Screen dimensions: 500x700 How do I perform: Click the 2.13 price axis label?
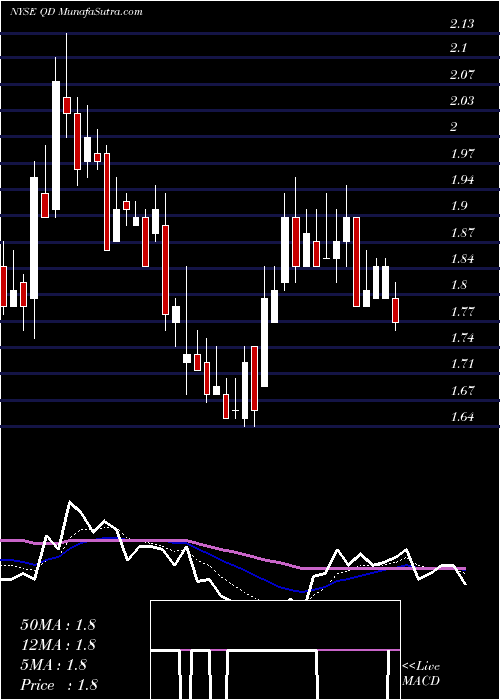pyautogui.click(x=462, y=24)
